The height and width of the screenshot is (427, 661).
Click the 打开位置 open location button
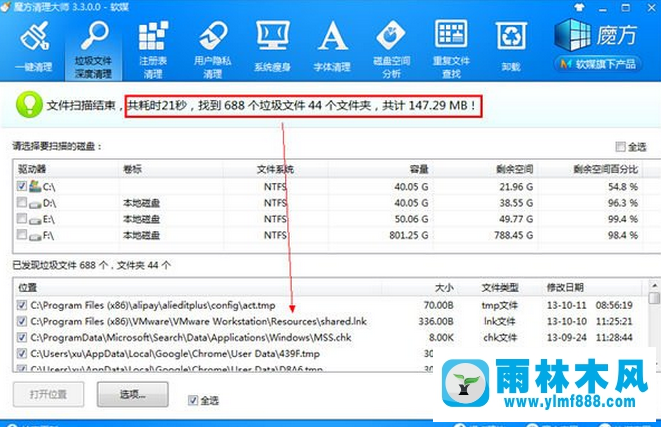48,395
